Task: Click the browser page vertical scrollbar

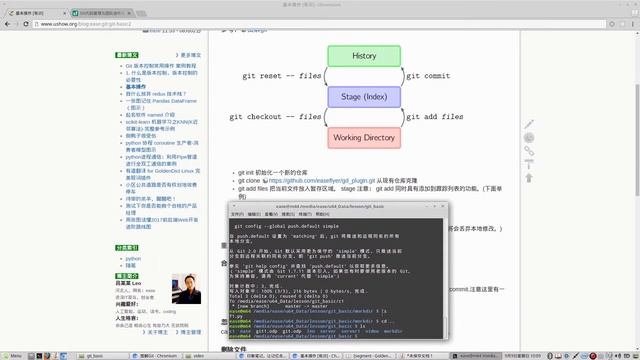Action: (x=637, y=140)
